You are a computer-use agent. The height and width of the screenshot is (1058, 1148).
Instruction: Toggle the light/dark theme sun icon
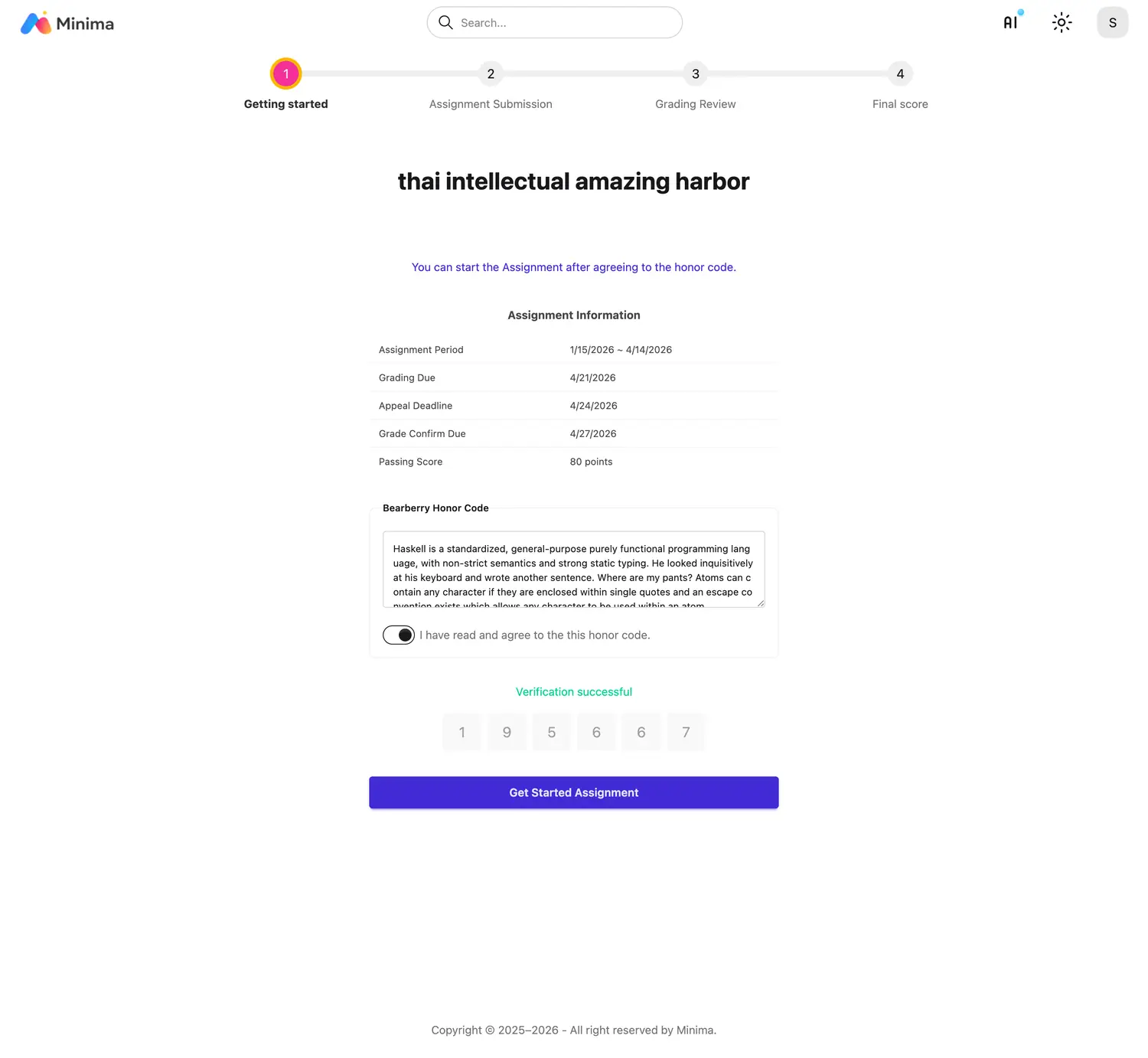click(x=1062, y=22)
